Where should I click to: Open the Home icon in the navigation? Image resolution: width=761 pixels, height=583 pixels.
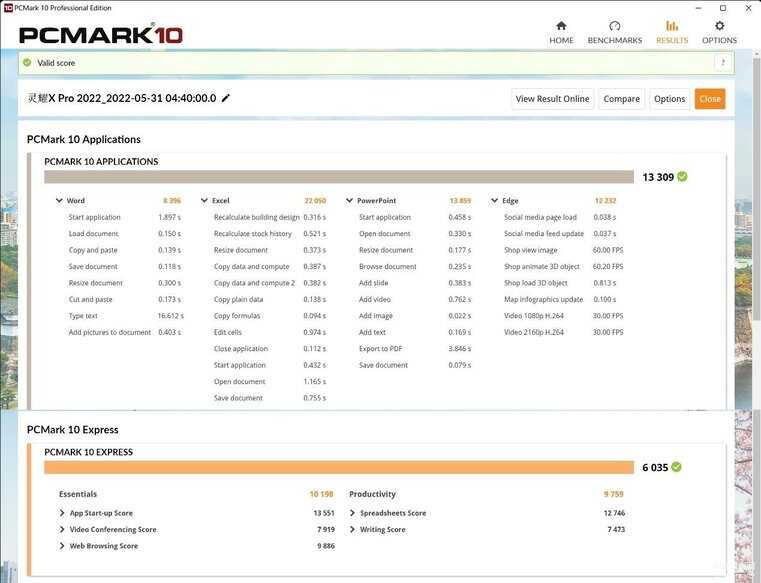click(x=561, y=26)
